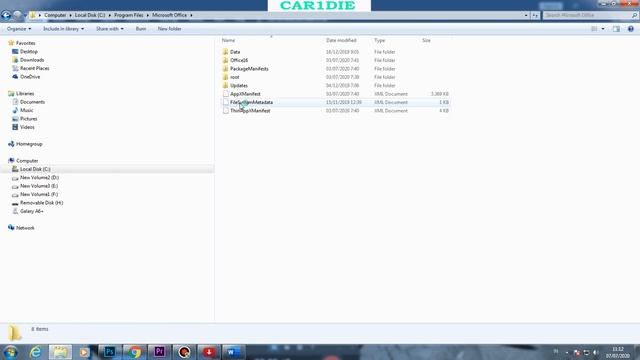Click Local Disk (C:) in breadcrumb
The width and height of the screenshot is (640, 360).
click(90, 16)
